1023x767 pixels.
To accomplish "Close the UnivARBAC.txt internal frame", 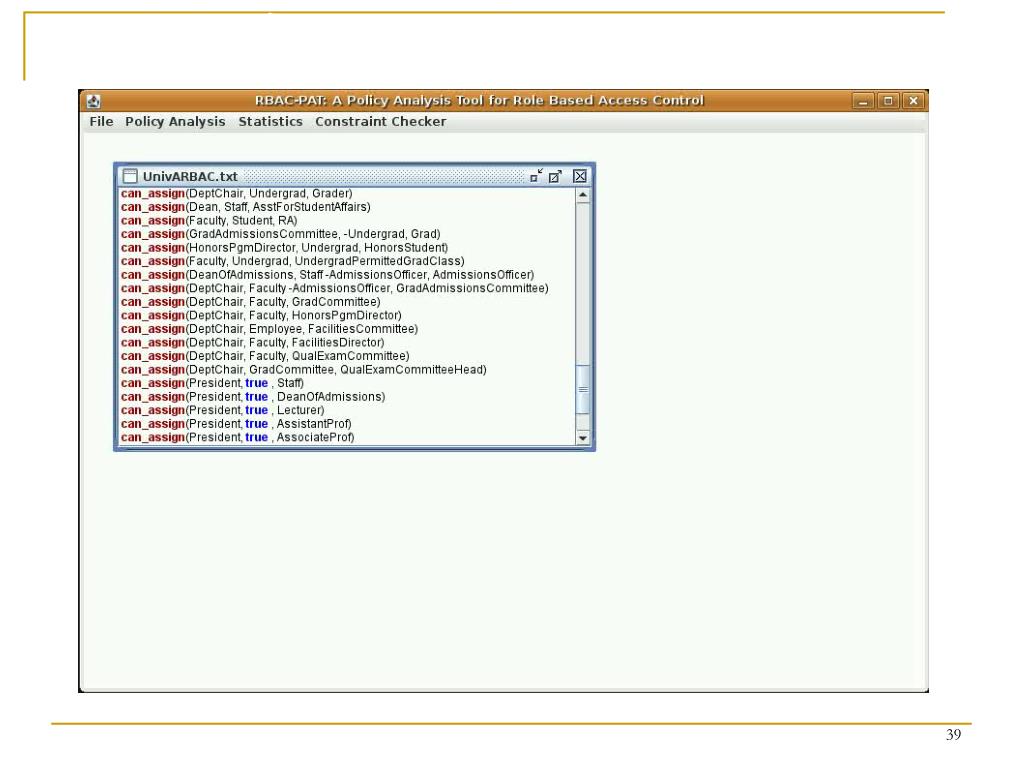I will pos(579,176).
